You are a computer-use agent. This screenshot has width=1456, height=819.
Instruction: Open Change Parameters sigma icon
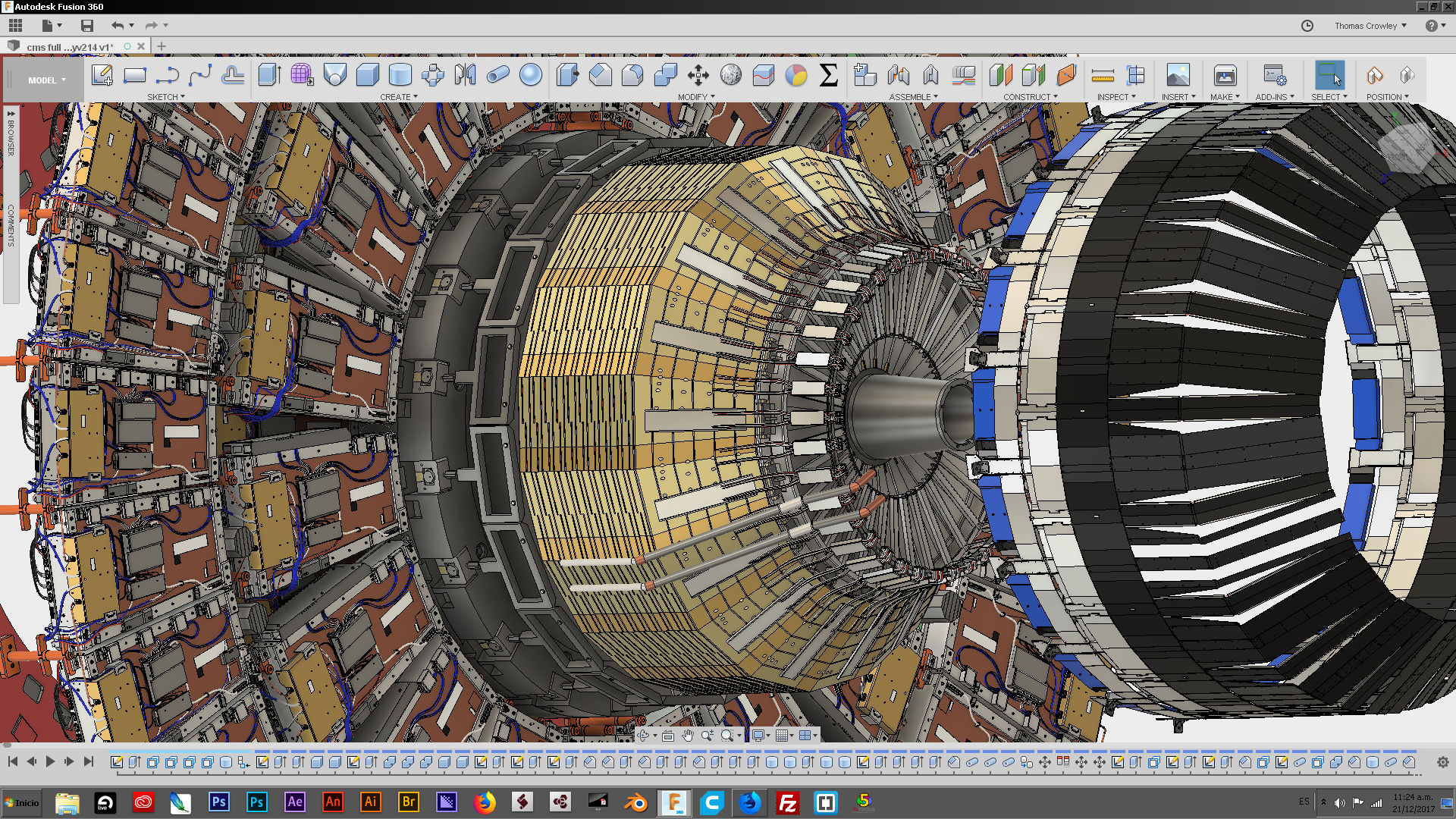click(x=829, y=75)
